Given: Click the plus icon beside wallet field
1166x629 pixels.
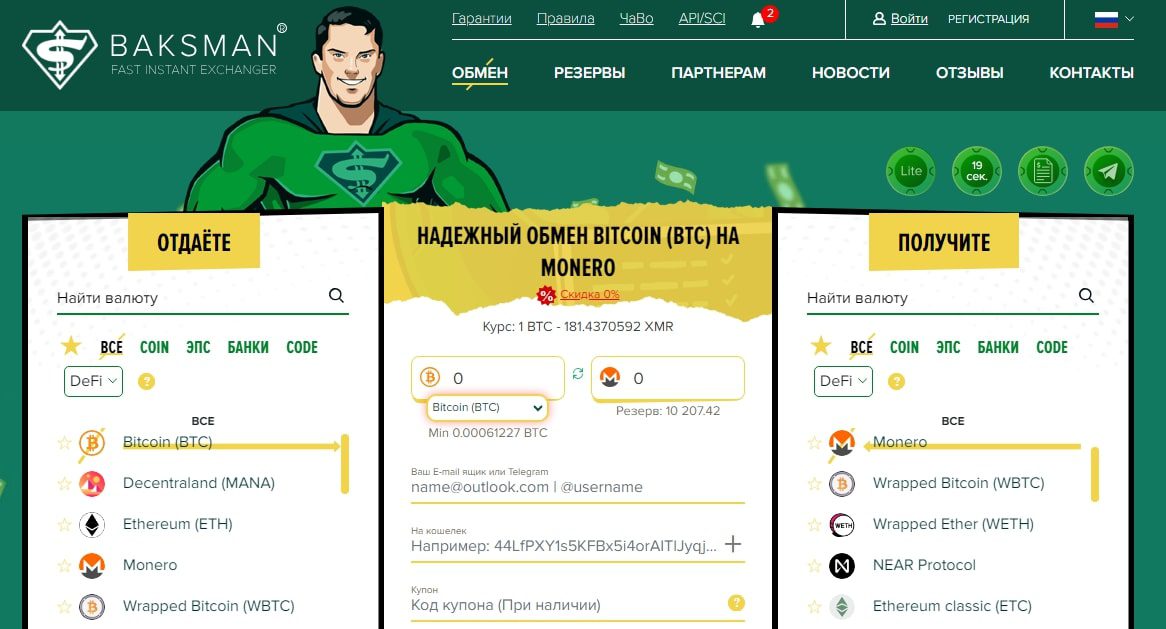Looking at the screenshot, I should (x=733, y=544).
